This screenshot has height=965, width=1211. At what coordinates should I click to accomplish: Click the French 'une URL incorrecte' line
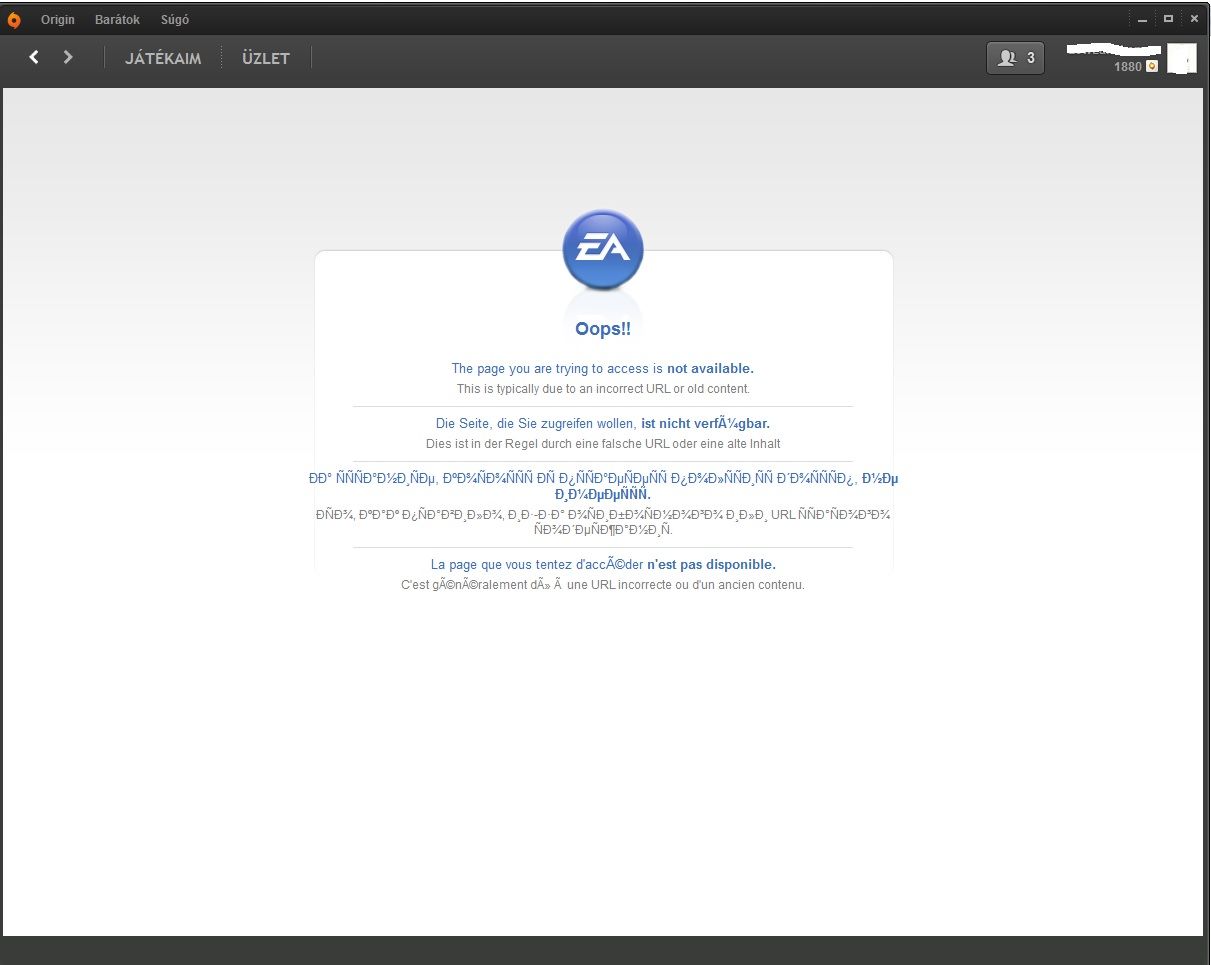pos(603,585)
